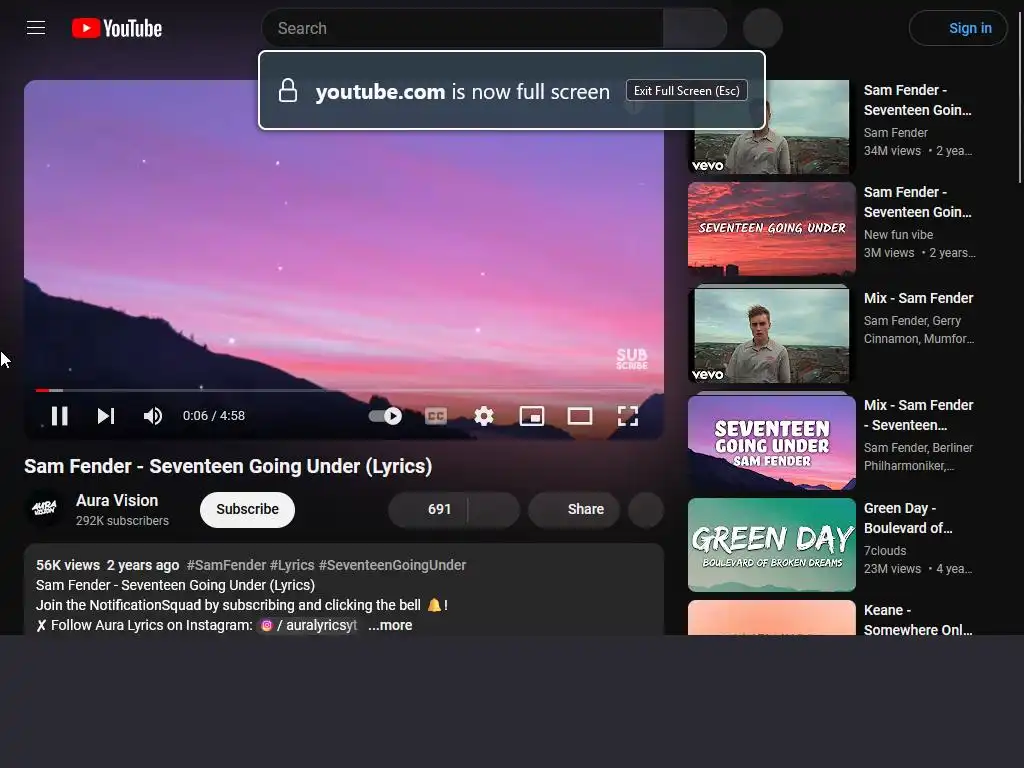Click the 292K subscribers text

click(x=122, y=520)
